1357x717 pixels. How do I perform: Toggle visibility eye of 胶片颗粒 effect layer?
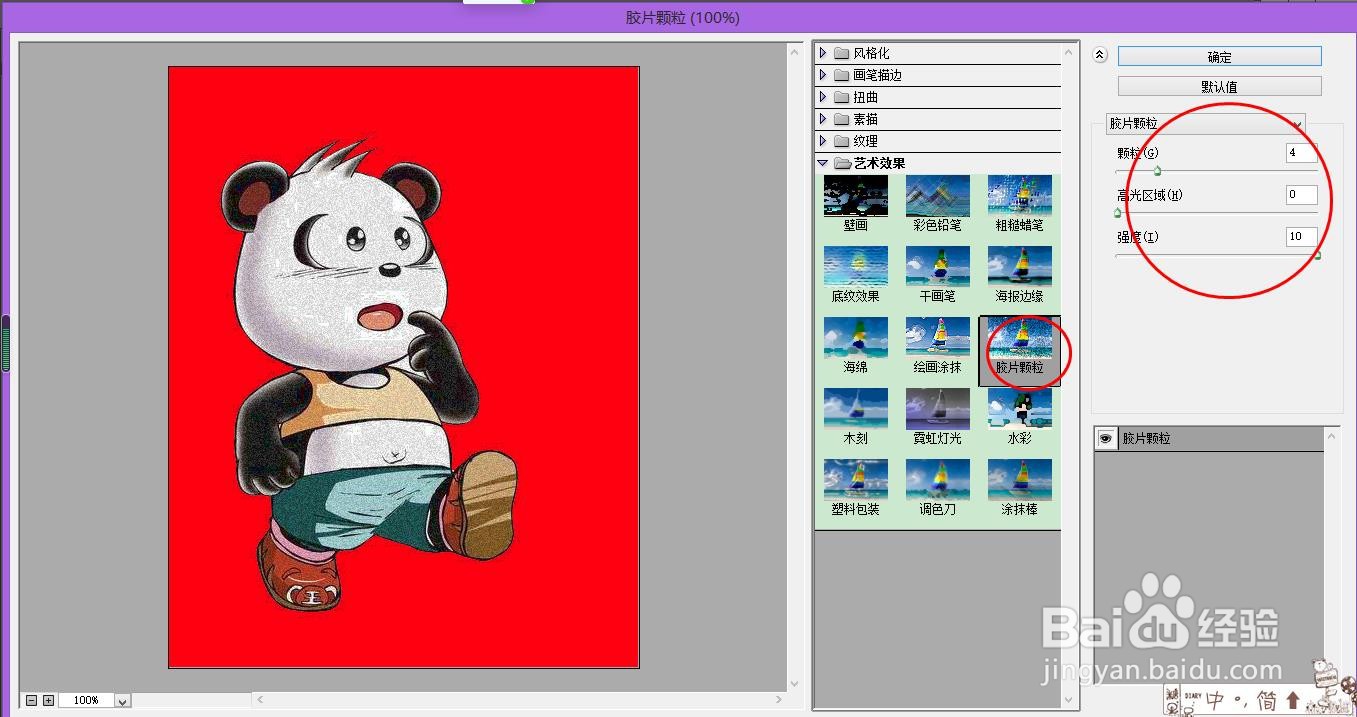pyautogui.click(x=1106, y=439)
